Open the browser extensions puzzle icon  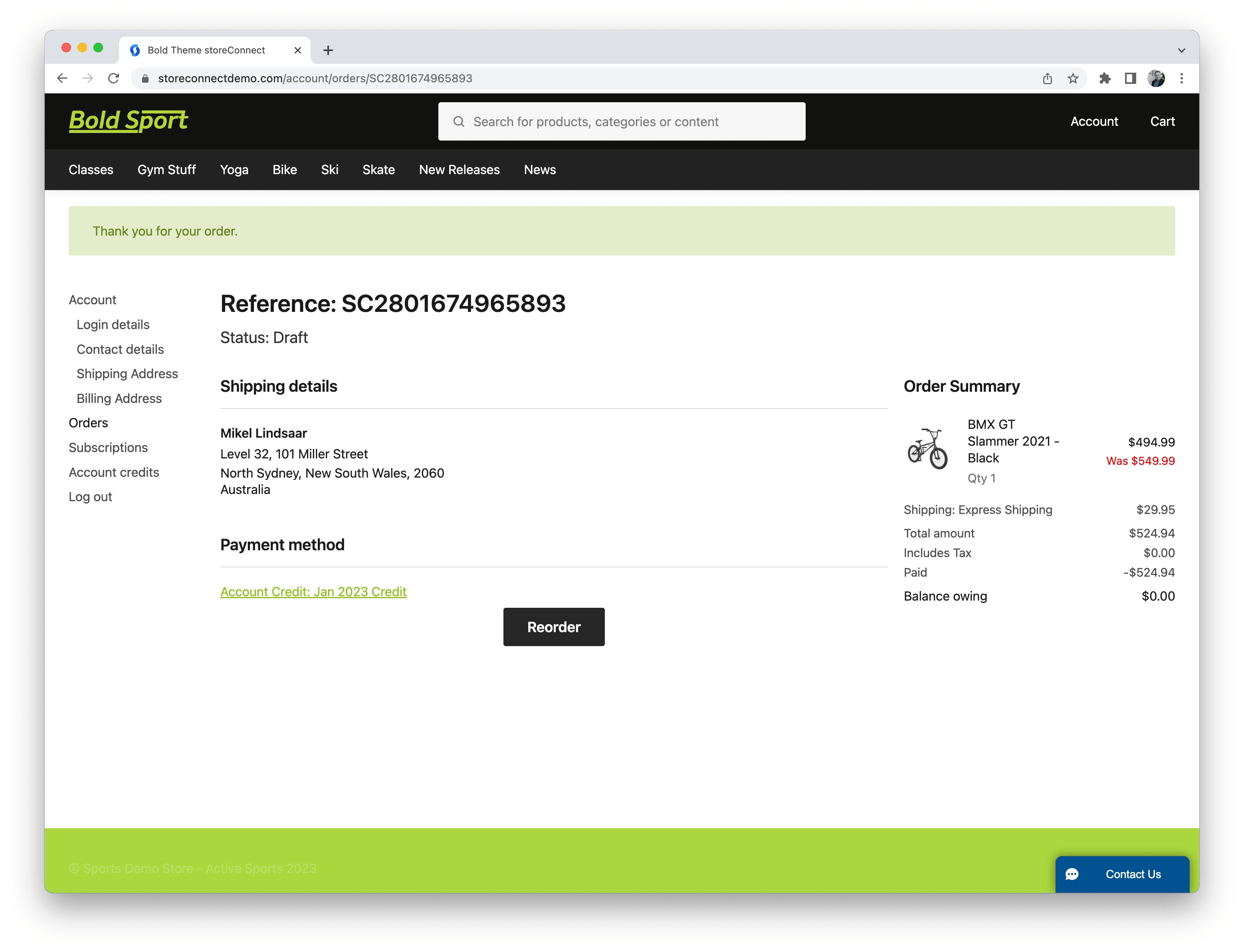[x=1105, y=78]
